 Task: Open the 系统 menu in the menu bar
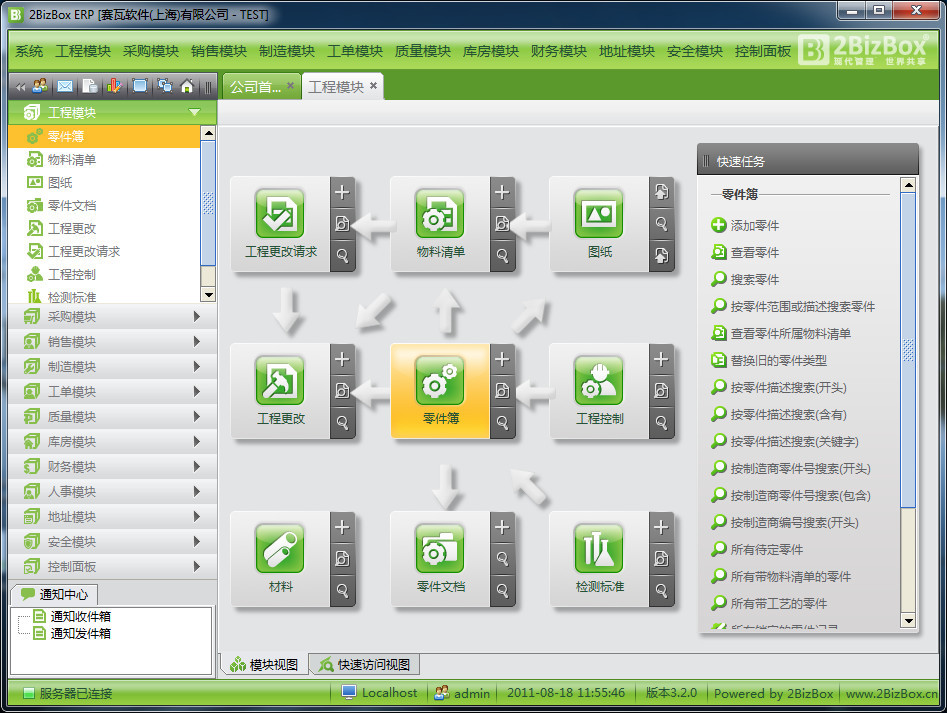pyautogui.click(x=29, y=51)
